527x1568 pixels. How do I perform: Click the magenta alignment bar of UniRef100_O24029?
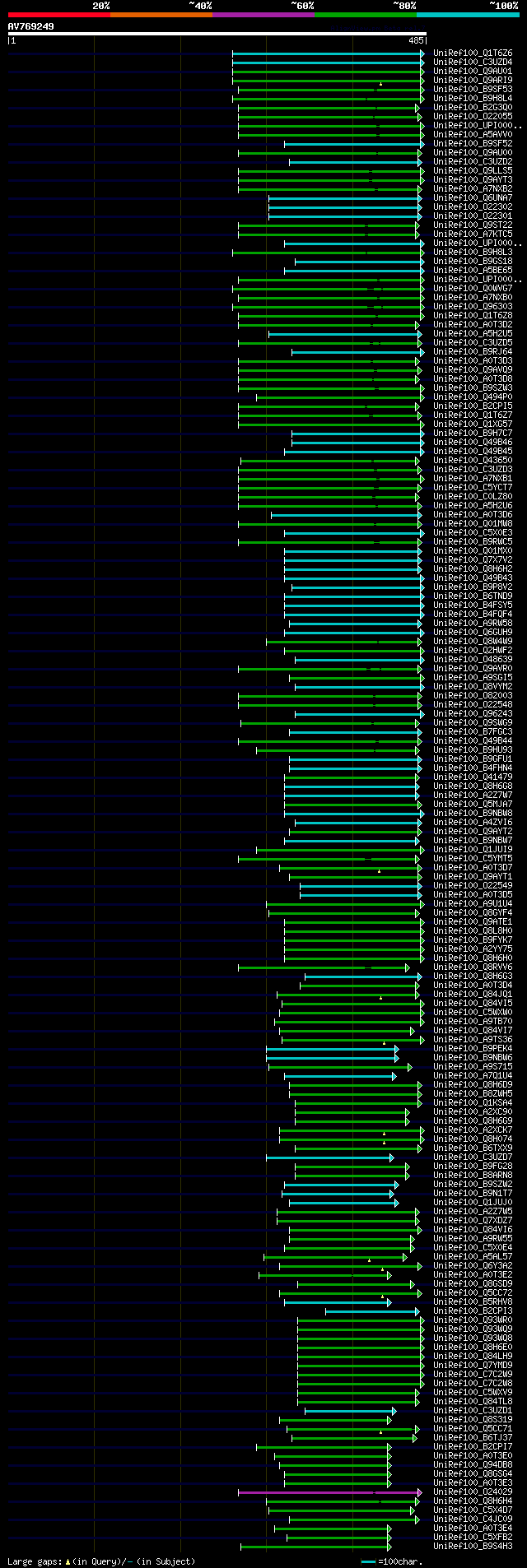[x=329, y=1492]
